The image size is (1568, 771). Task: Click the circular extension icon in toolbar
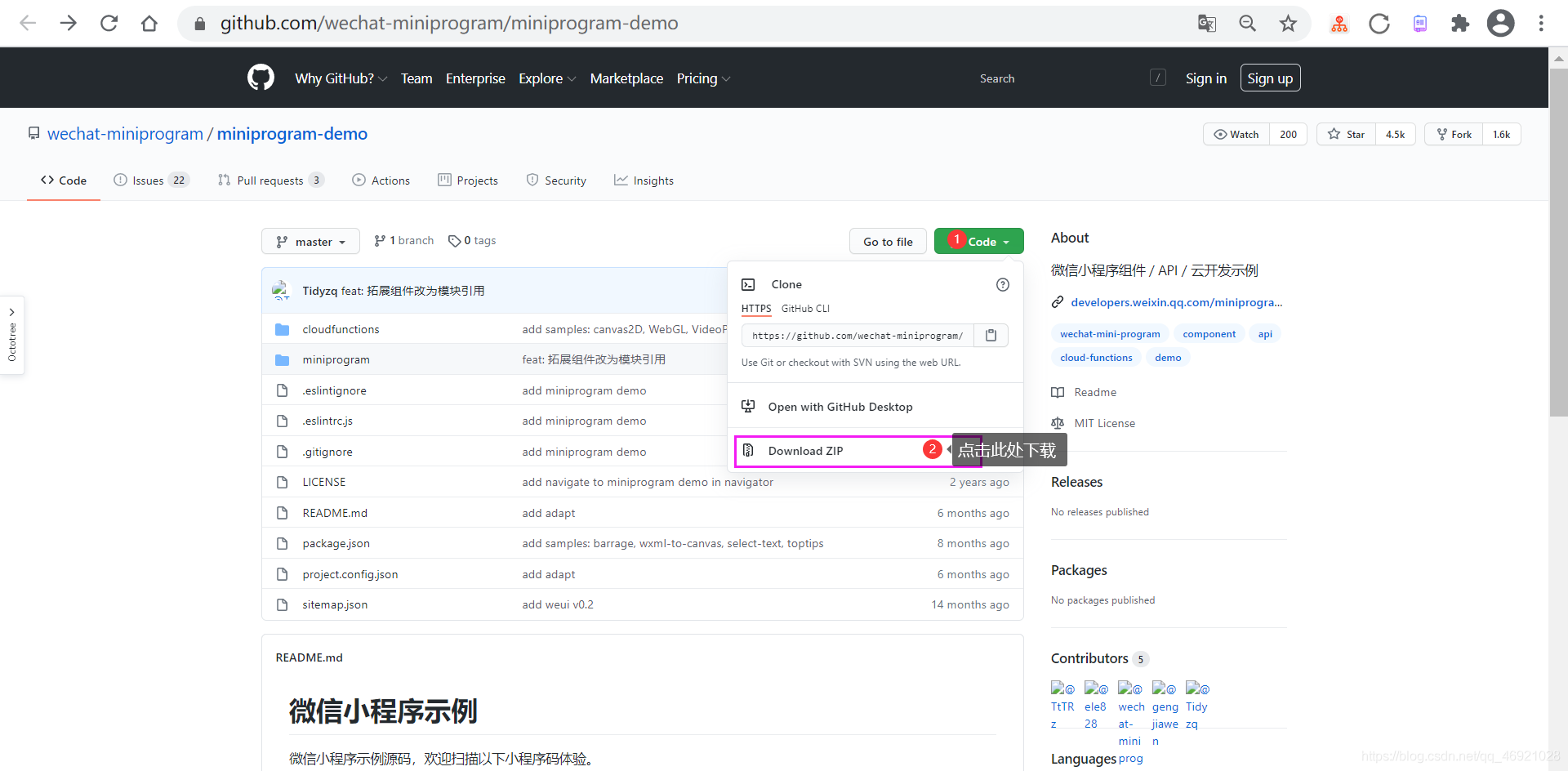click(x=1379, y=24)
